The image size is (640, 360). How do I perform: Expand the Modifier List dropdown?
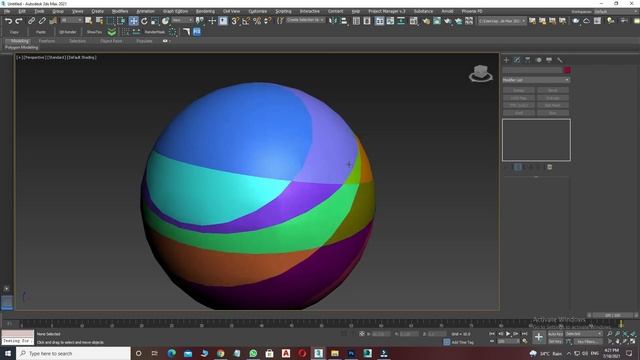coord(536,80)
